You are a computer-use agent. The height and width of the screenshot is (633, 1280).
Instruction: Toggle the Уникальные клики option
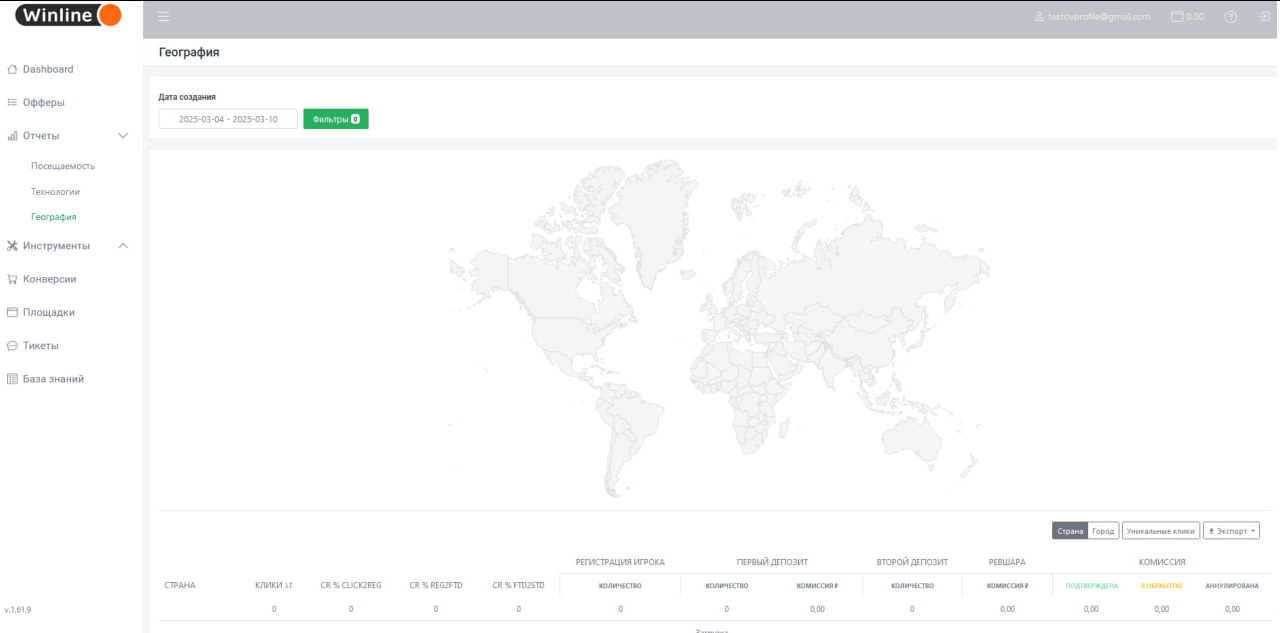(1160, 531)
